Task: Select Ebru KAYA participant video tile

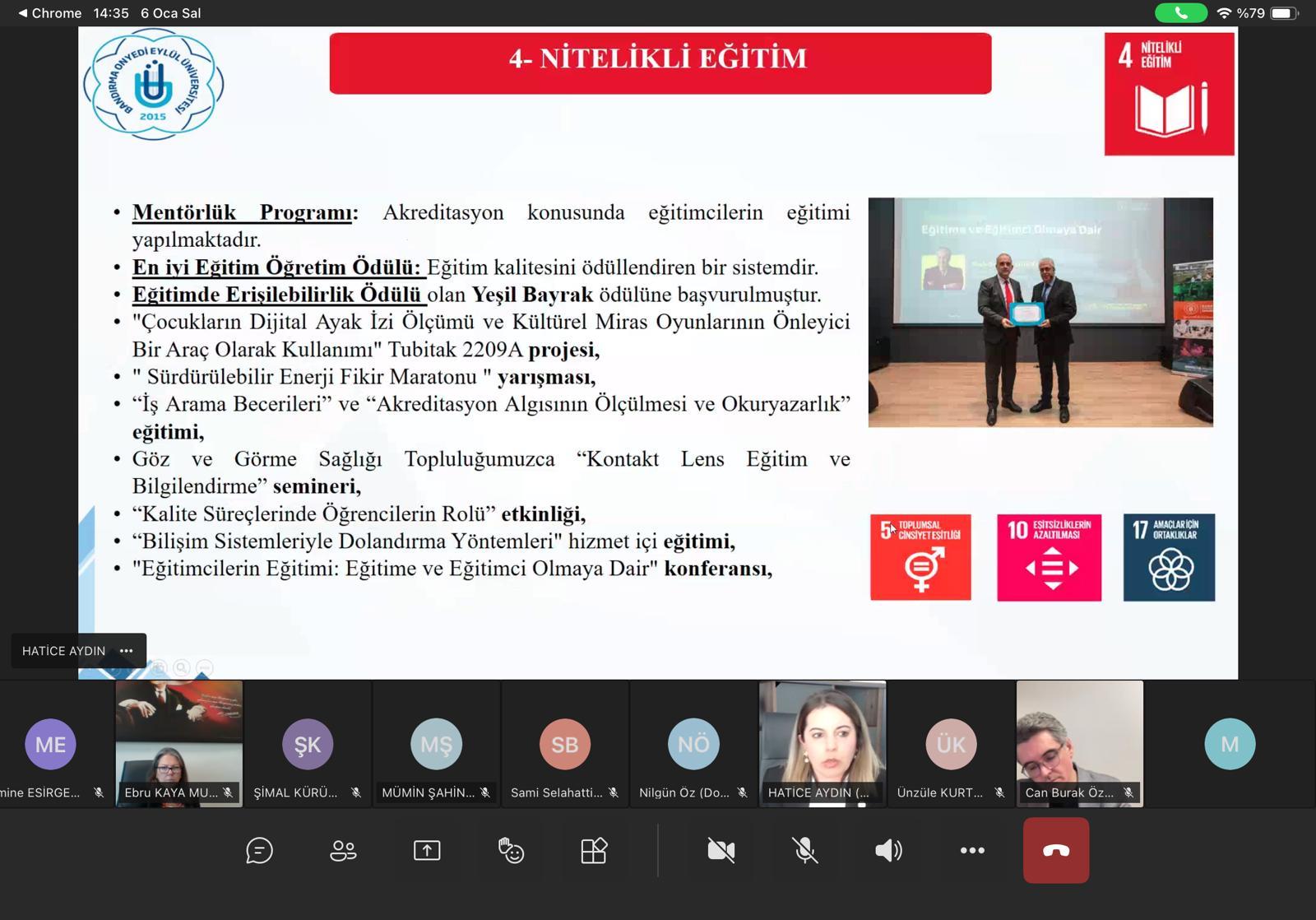Action: tap(178, 743)
